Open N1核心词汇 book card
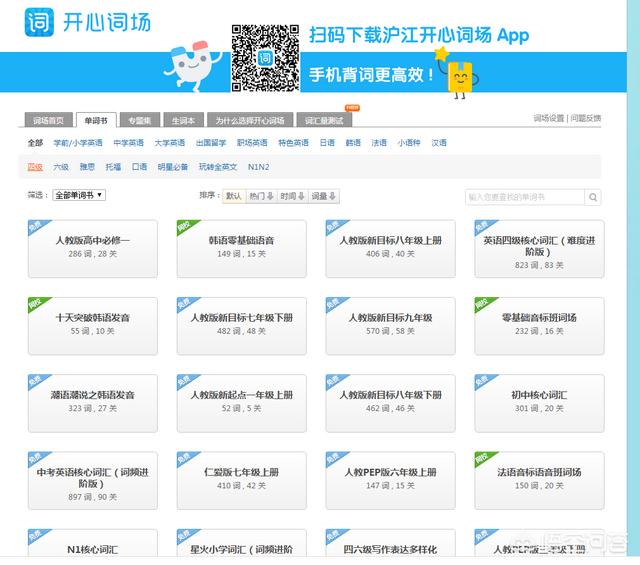The width and height of the screenshot is (640, 565). point(93,543)
